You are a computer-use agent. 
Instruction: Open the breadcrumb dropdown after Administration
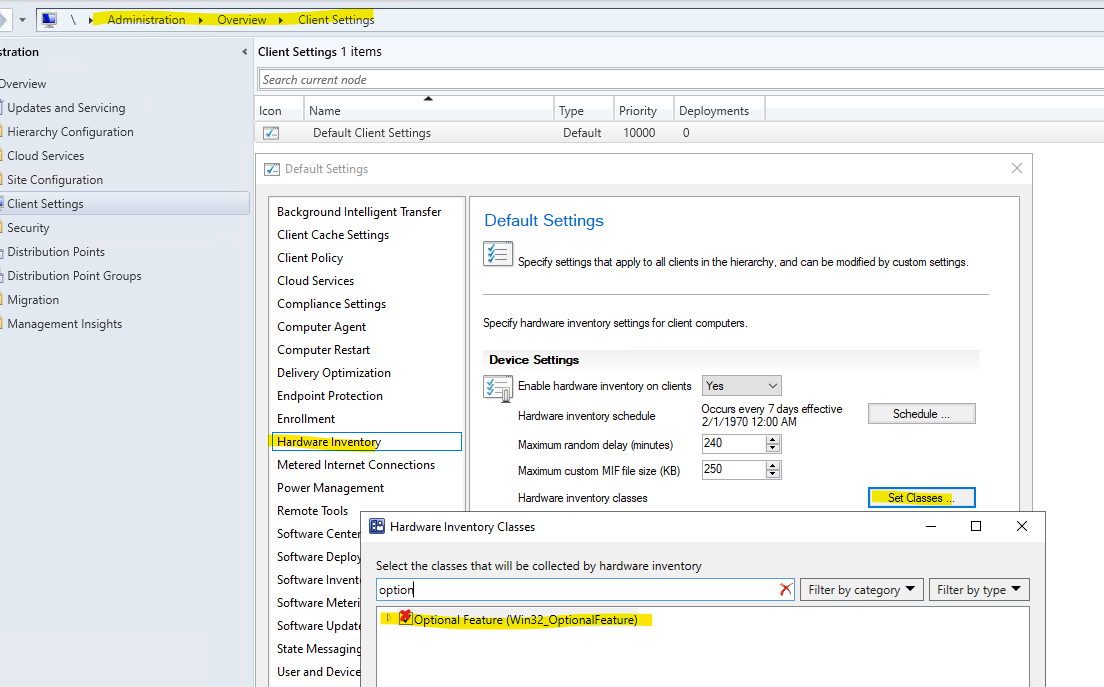201,20
